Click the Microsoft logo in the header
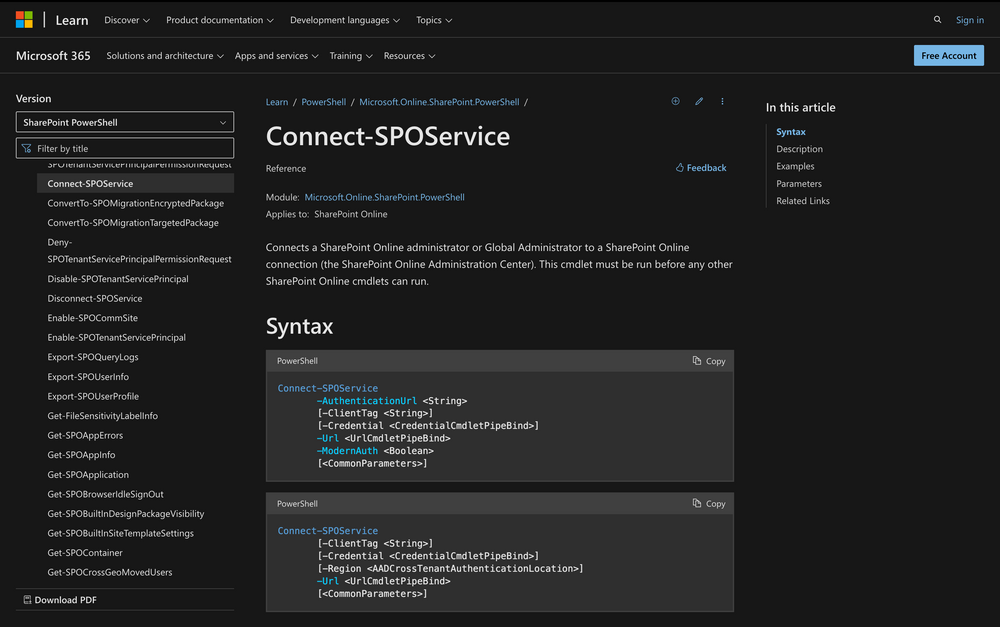 click(22, 19)
